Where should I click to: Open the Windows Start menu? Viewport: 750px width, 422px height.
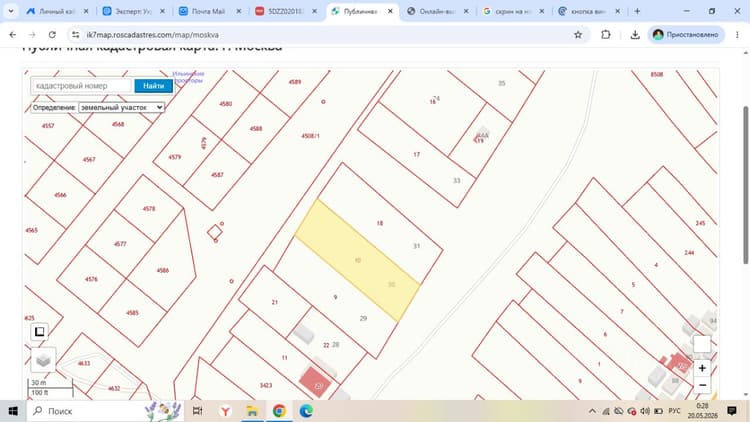click(x=13, y=411)
